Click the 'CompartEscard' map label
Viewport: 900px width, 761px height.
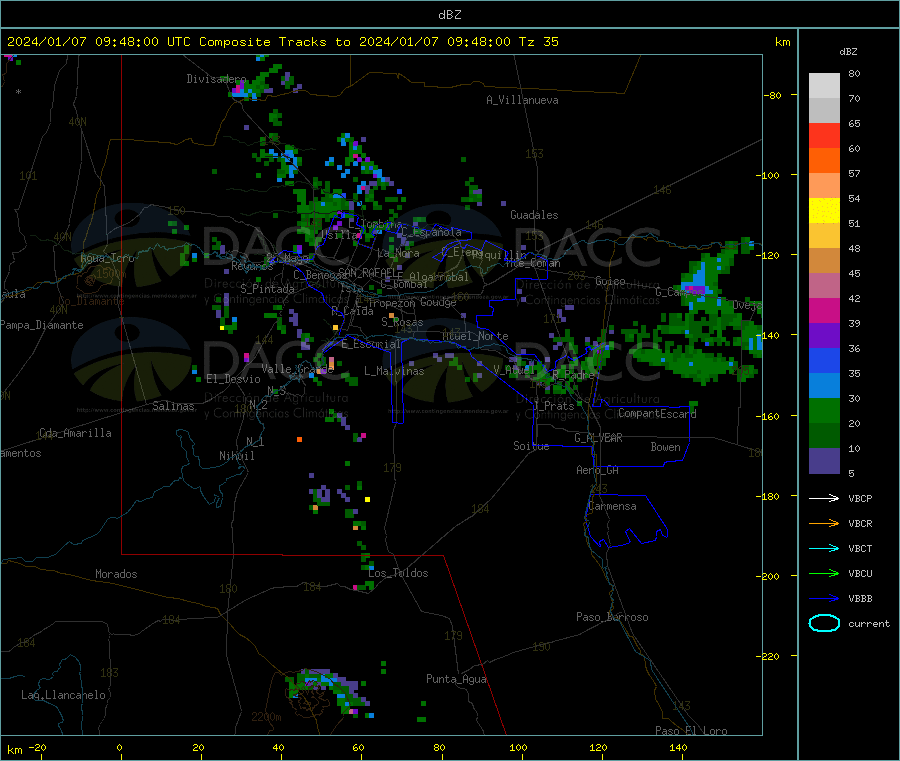click(x=657, y=414)
